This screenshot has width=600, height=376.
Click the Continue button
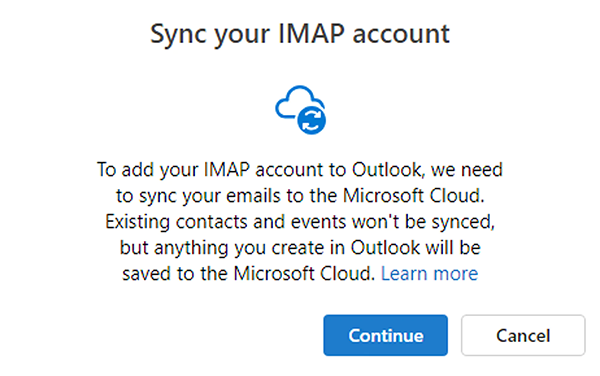385,335
